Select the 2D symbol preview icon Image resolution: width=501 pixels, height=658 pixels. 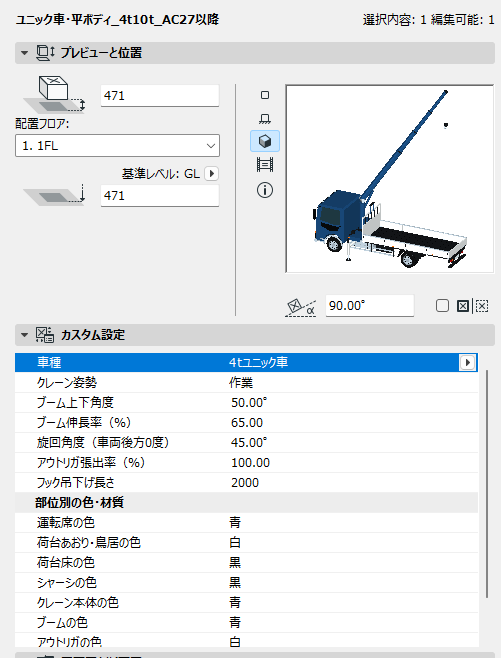click(x=265, y=95)
